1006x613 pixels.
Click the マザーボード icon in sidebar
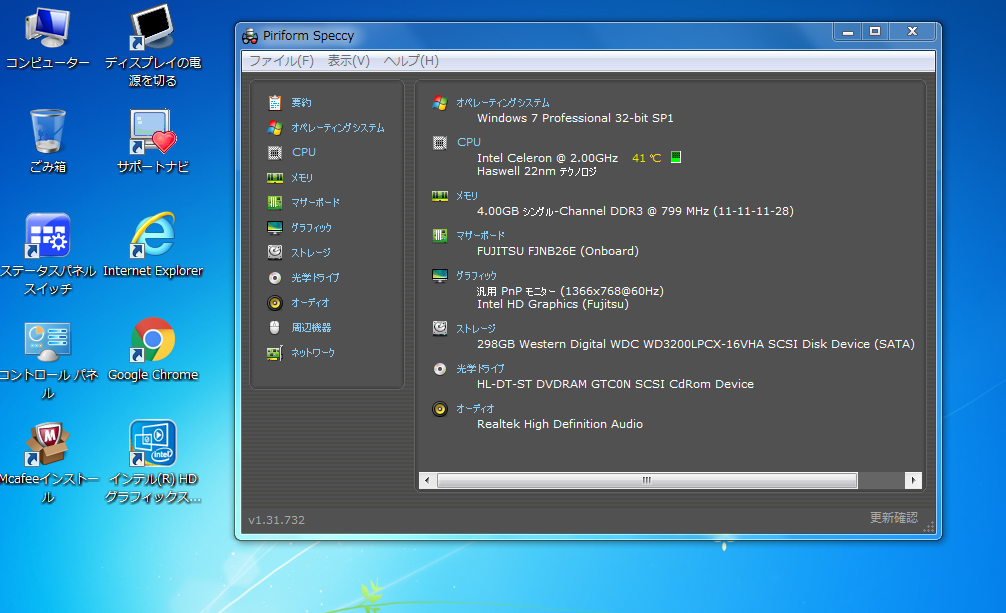point(275,203)
